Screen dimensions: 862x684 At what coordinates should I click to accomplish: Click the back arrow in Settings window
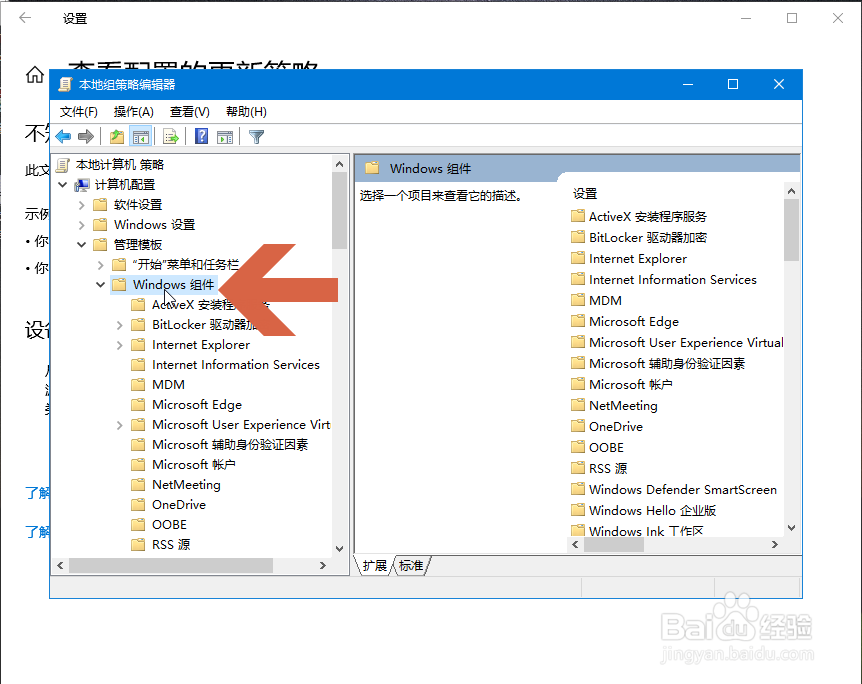tap(25, 18)
